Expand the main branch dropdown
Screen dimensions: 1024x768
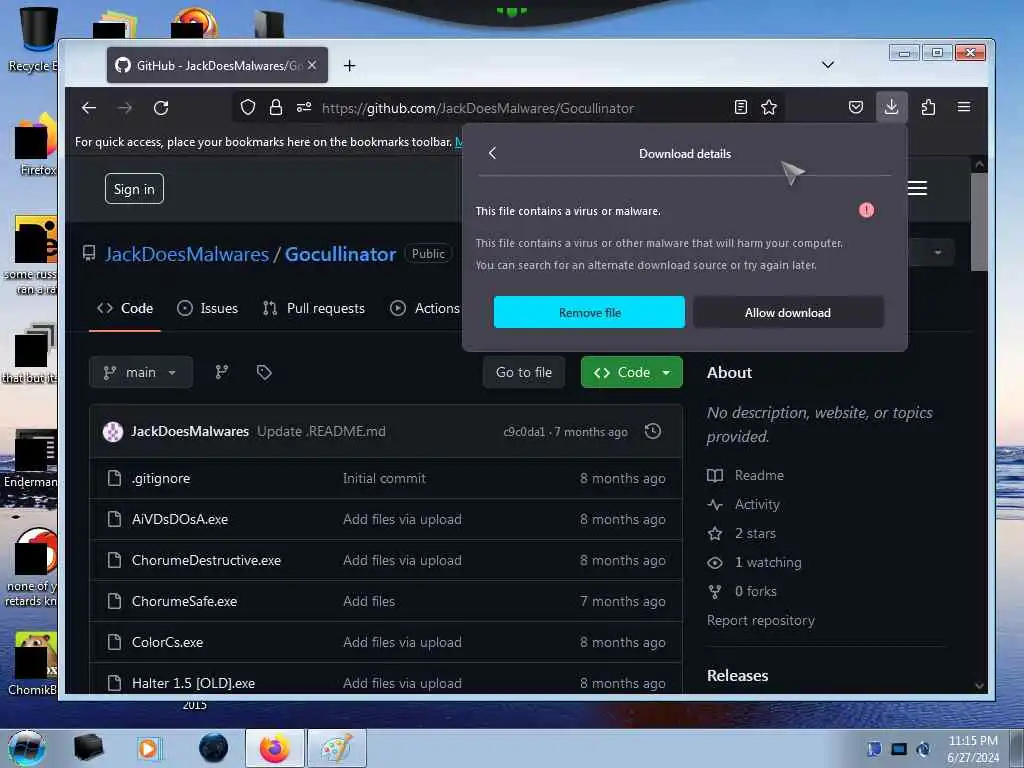coord(140,372)
